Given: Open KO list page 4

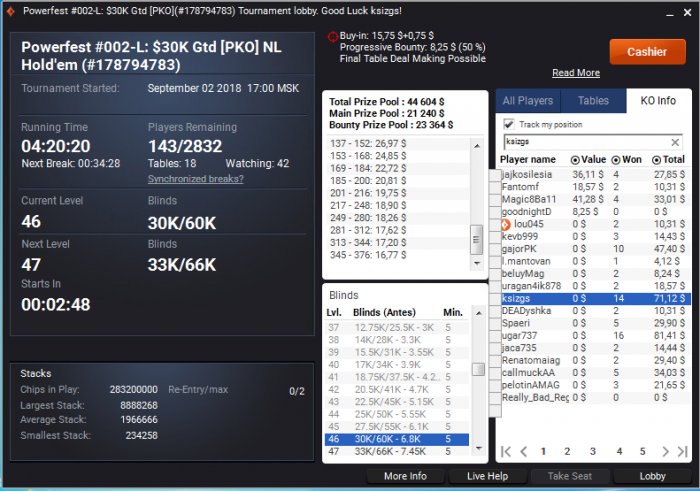Looking at the screenshot, I should (x=619, y=451).
